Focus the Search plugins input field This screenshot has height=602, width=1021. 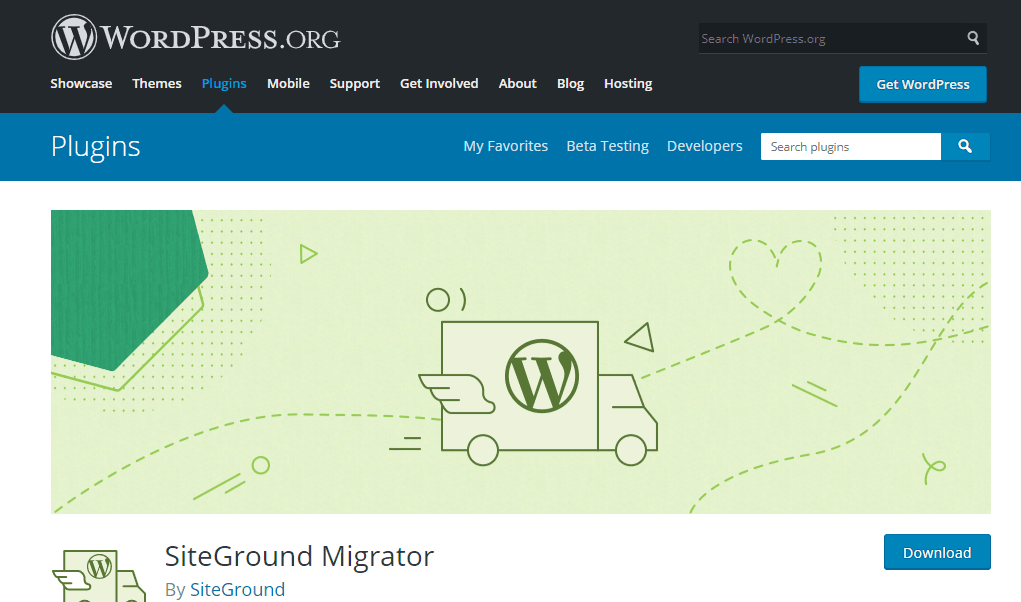click(x=851, y=146)
